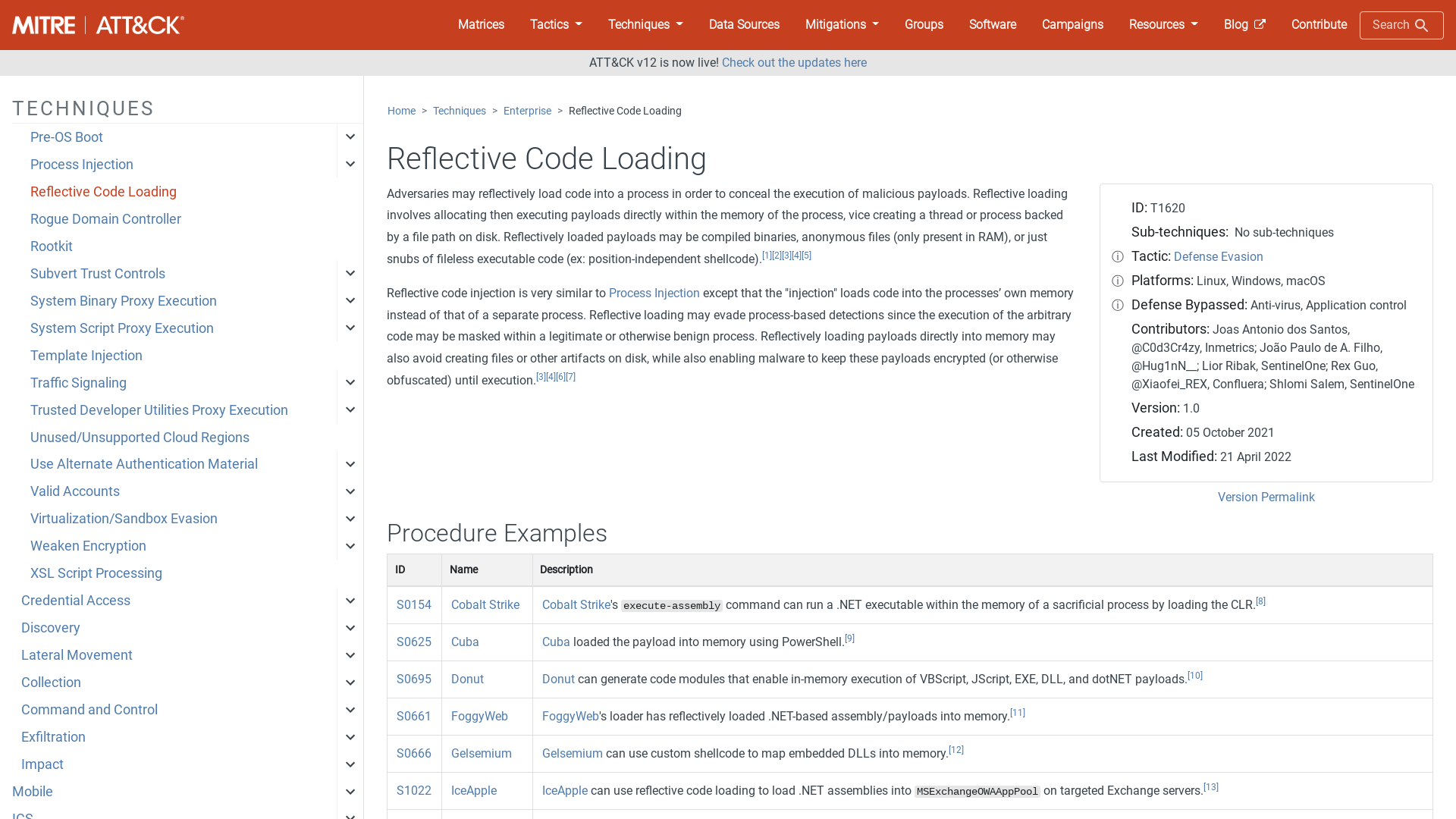This screenshot has width=1456, height=819.
Task: Open Donut in the Name column
Action: tap(467, 679)
